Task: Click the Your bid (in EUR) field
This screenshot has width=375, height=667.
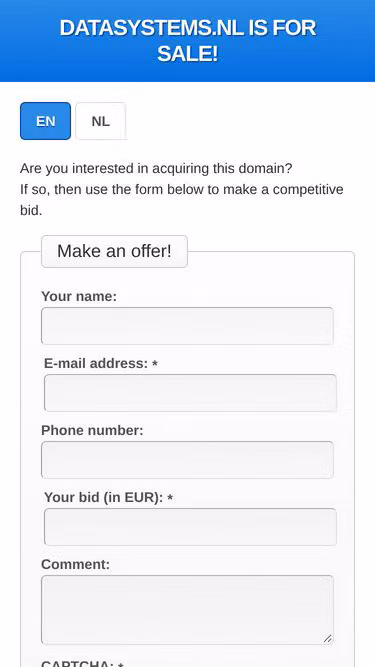Action: 190,527
